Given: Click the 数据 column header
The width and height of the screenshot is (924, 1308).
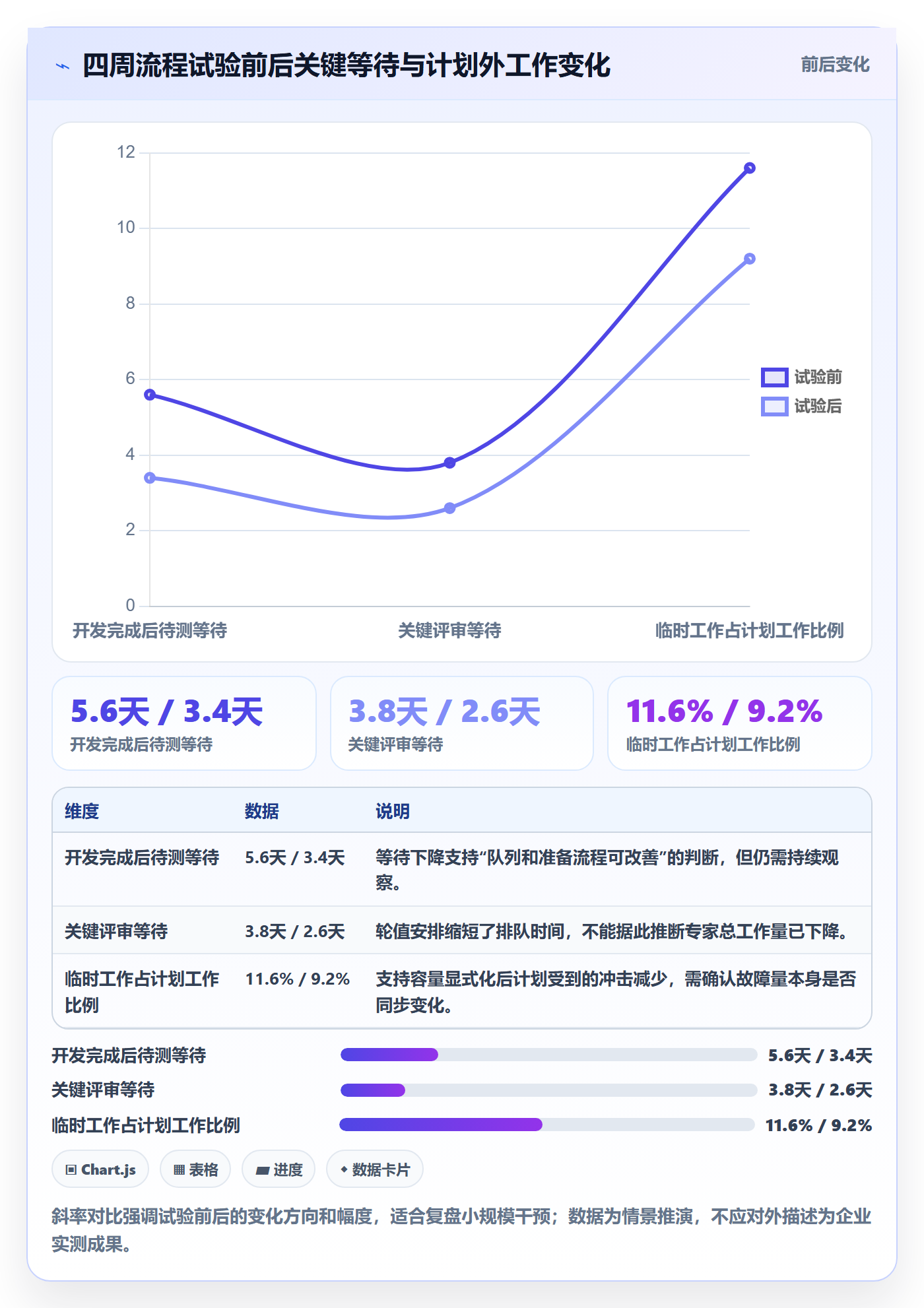Looking at the screenshot, I should click(262, 811).
